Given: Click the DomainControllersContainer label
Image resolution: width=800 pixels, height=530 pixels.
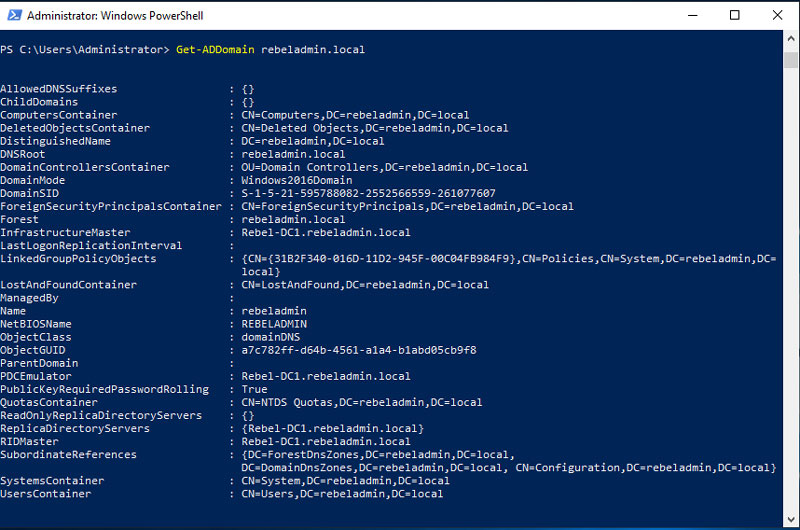Looking at the screenshot, I should pyautogui.click(x=85, y=167).
